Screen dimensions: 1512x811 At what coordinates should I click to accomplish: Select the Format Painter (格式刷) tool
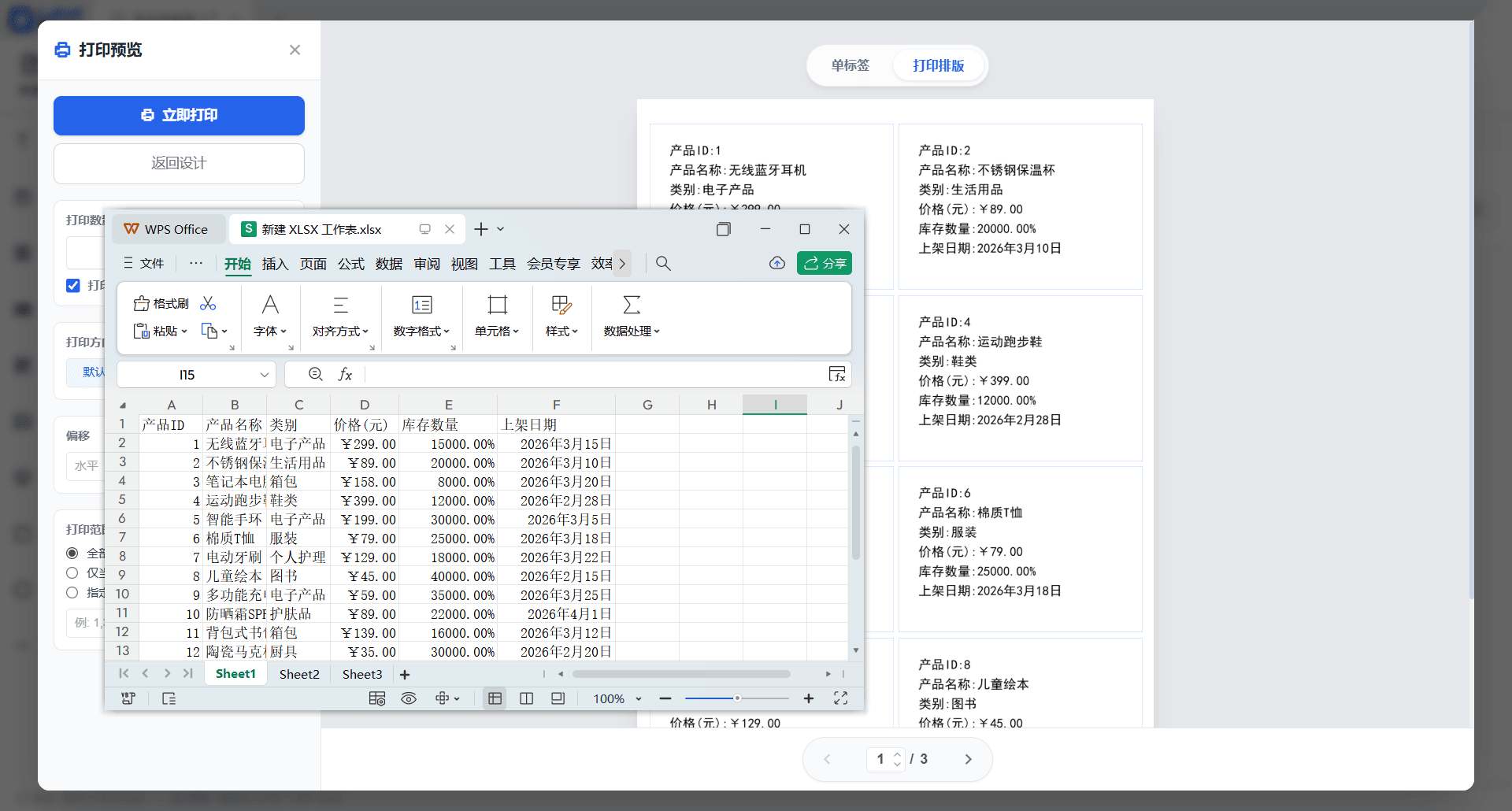point(161,303)
